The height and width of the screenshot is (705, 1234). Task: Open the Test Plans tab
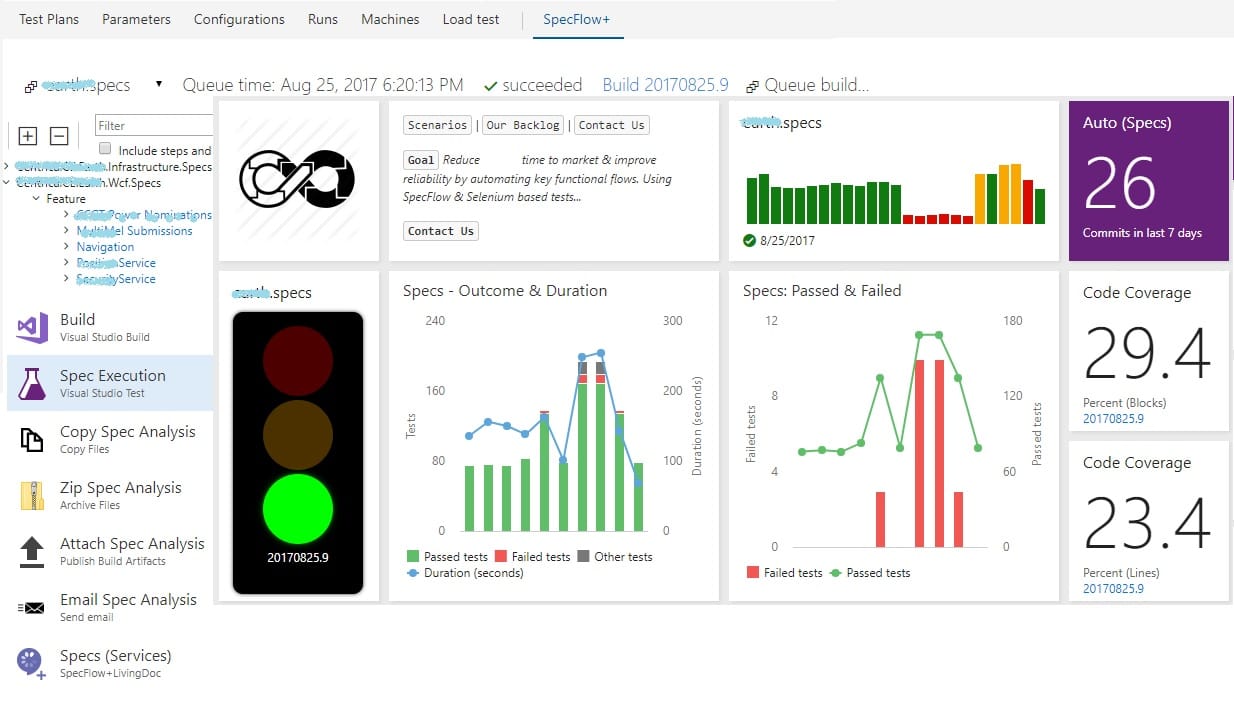[49, 19]
